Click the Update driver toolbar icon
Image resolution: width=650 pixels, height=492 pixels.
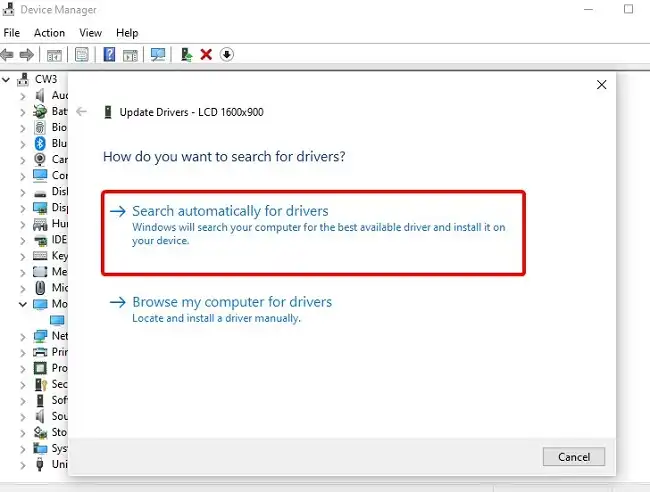click(187, 54)
